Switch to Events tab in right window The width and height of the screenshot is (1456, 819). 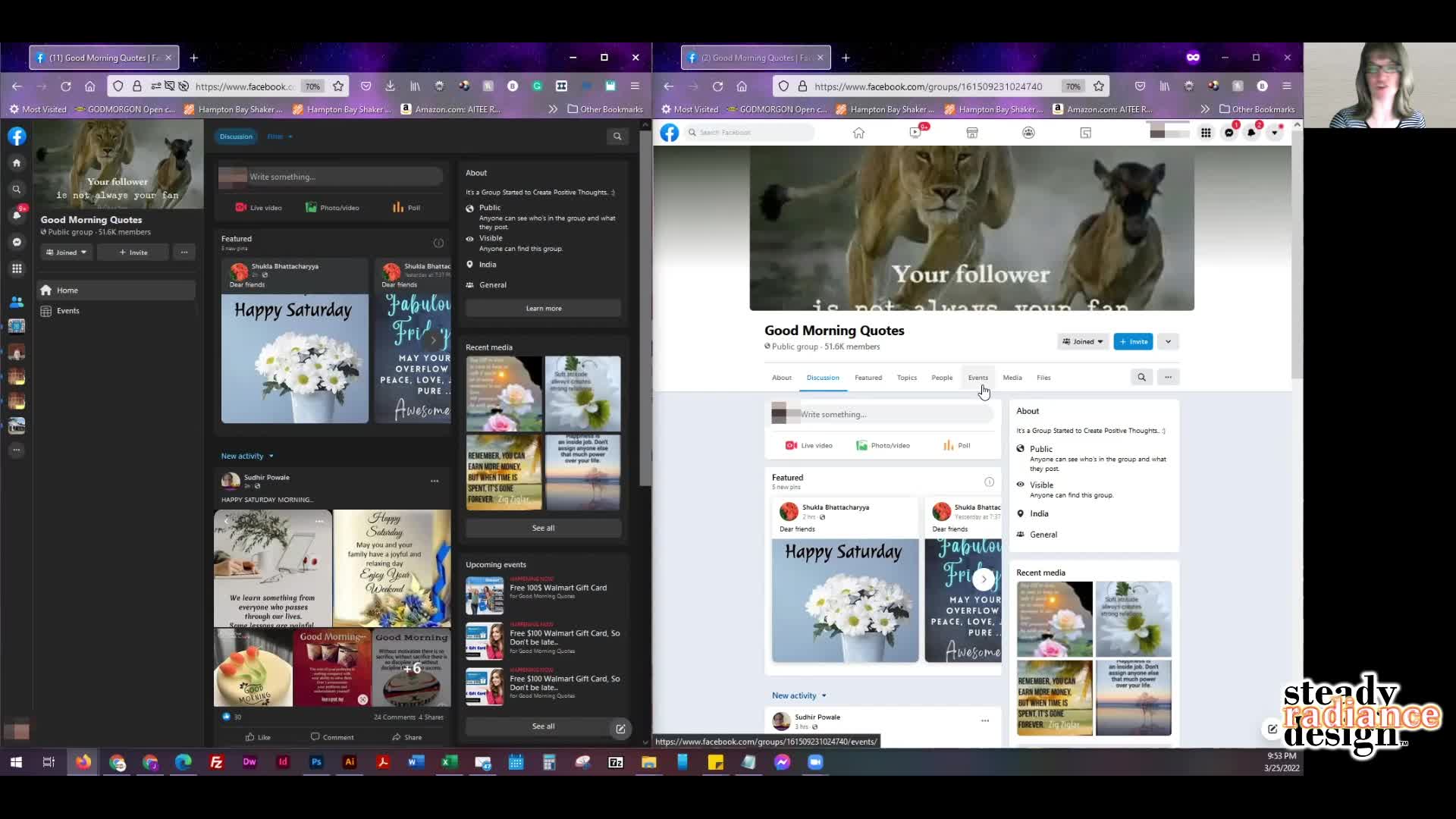[978, 378]
